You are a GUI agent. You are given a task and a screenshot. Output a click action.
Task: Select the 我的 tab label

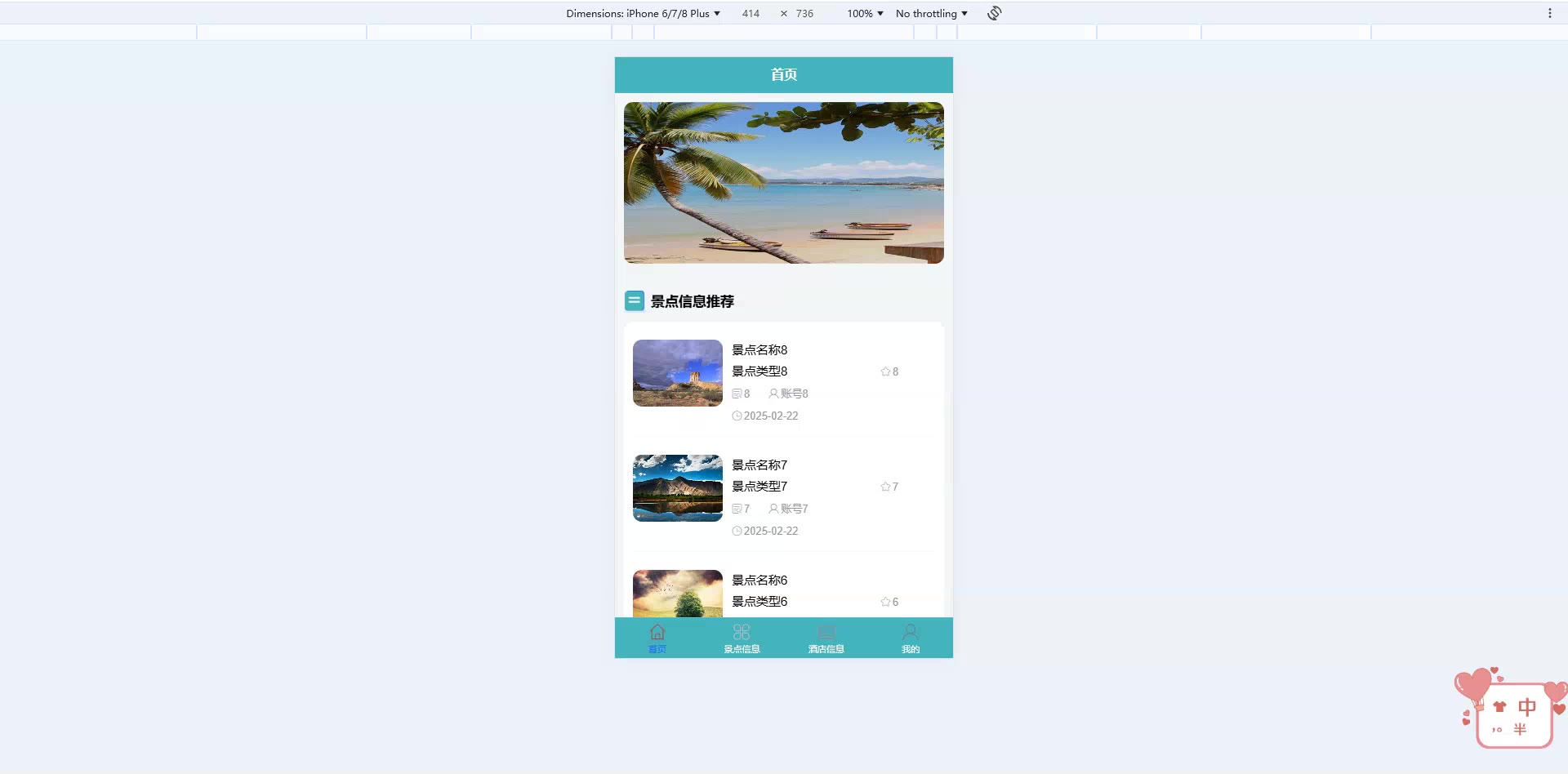click(911, 649)
